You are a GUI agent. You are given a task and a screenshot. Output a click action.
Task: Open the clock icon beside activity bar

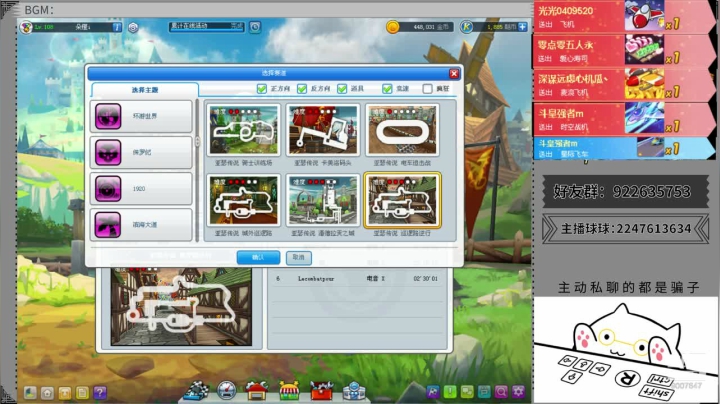pos(255,27)
